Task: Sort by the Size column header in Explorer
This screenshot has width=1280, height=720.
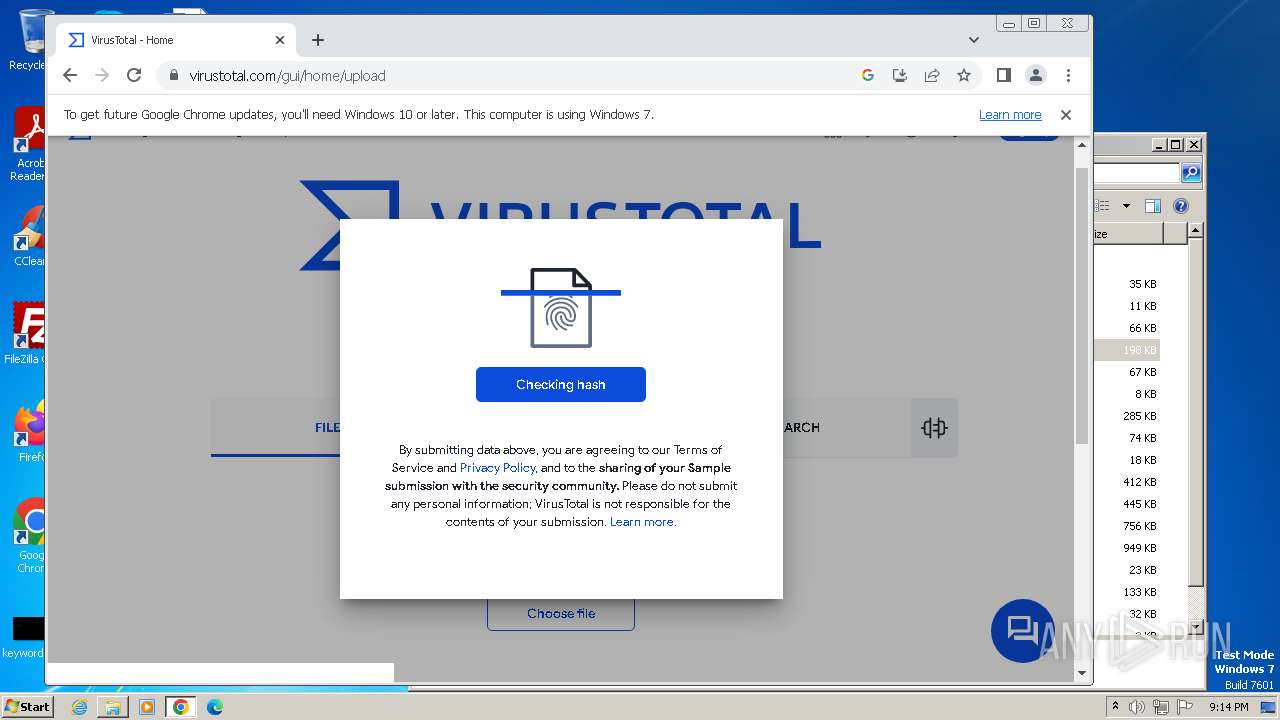Action: [1128, 234]
